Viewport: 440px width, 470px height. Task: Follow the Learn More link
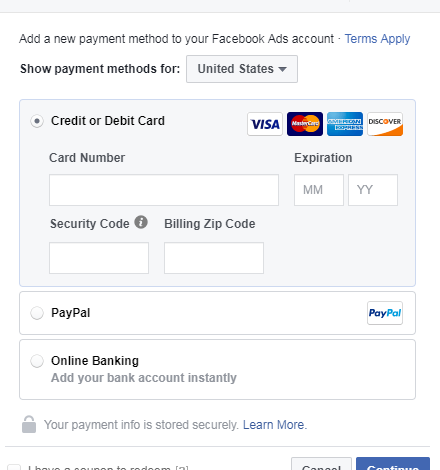(275, 425)
